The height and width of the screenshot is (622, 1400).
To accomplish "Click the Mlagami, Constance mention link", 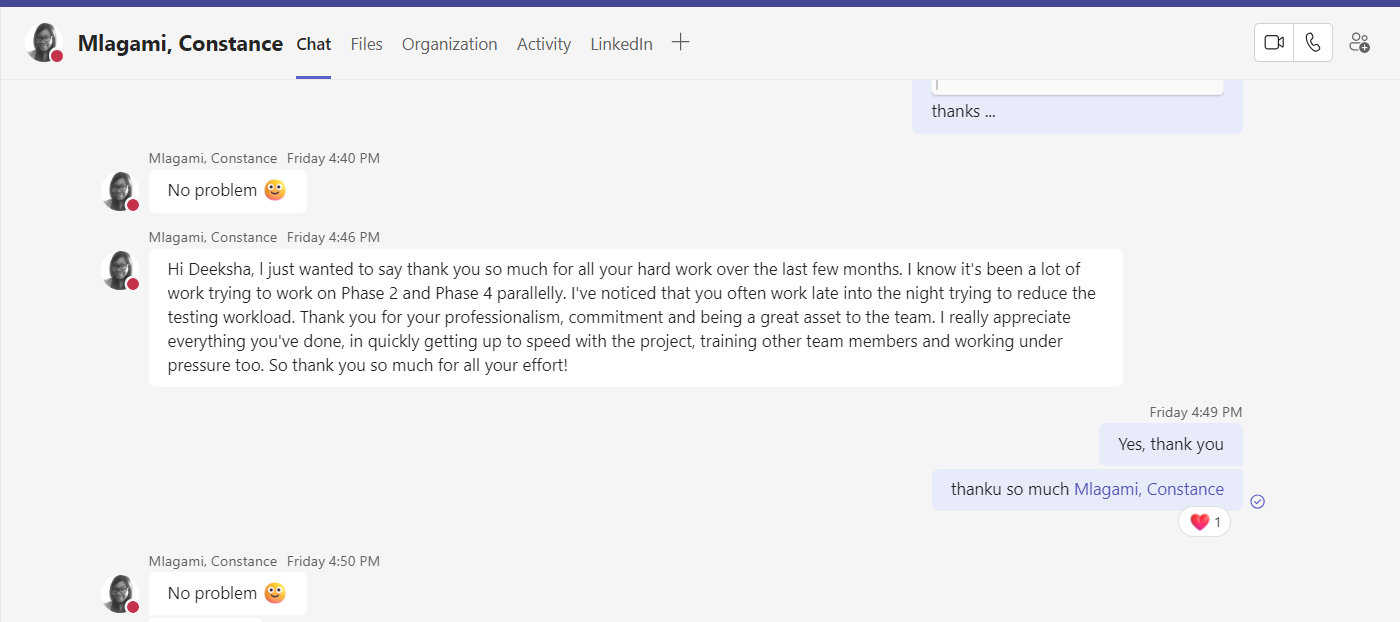I will coord(1149,489).
